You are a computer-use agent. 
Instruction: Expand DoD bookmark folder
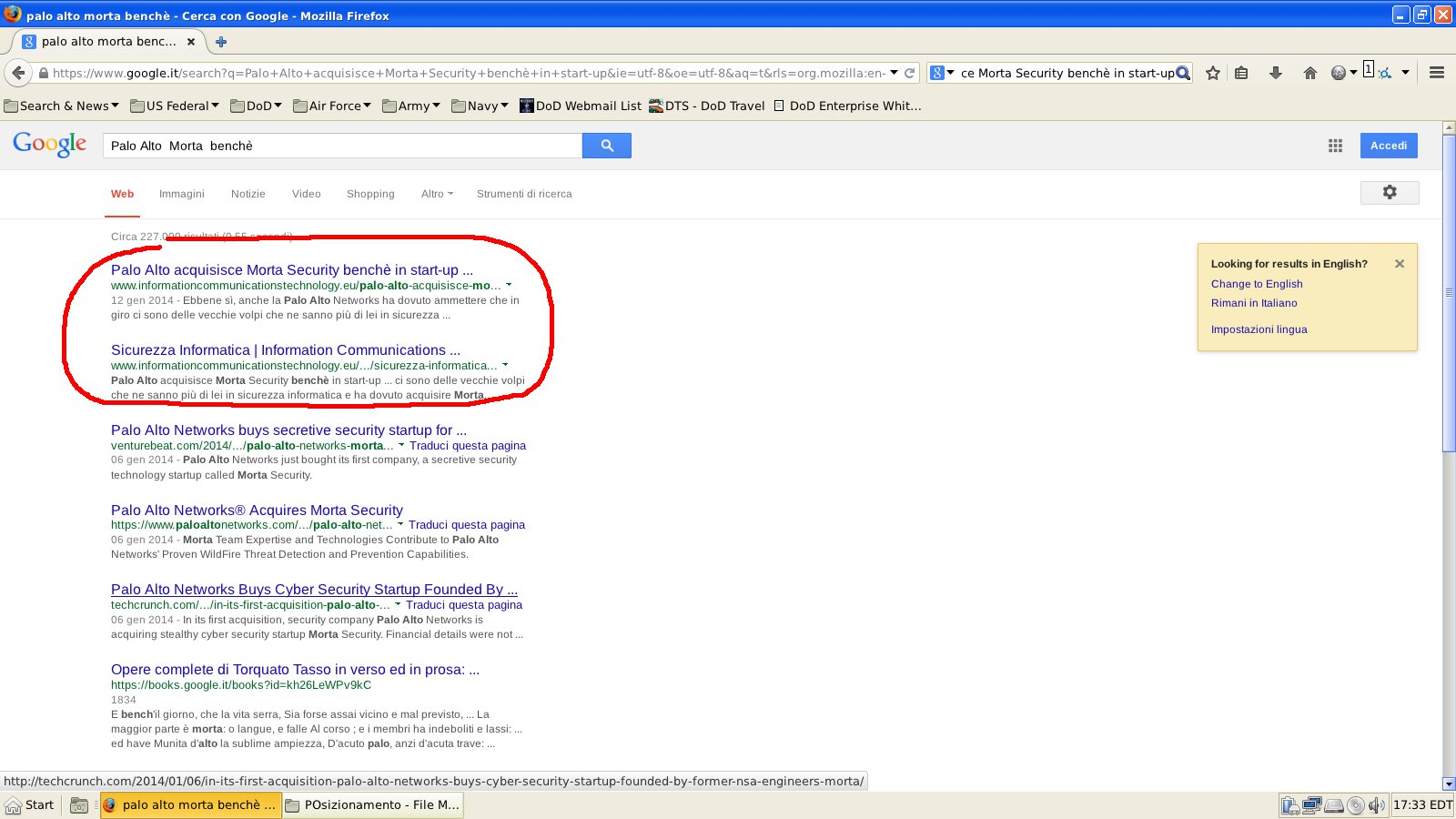pos(257,106)
